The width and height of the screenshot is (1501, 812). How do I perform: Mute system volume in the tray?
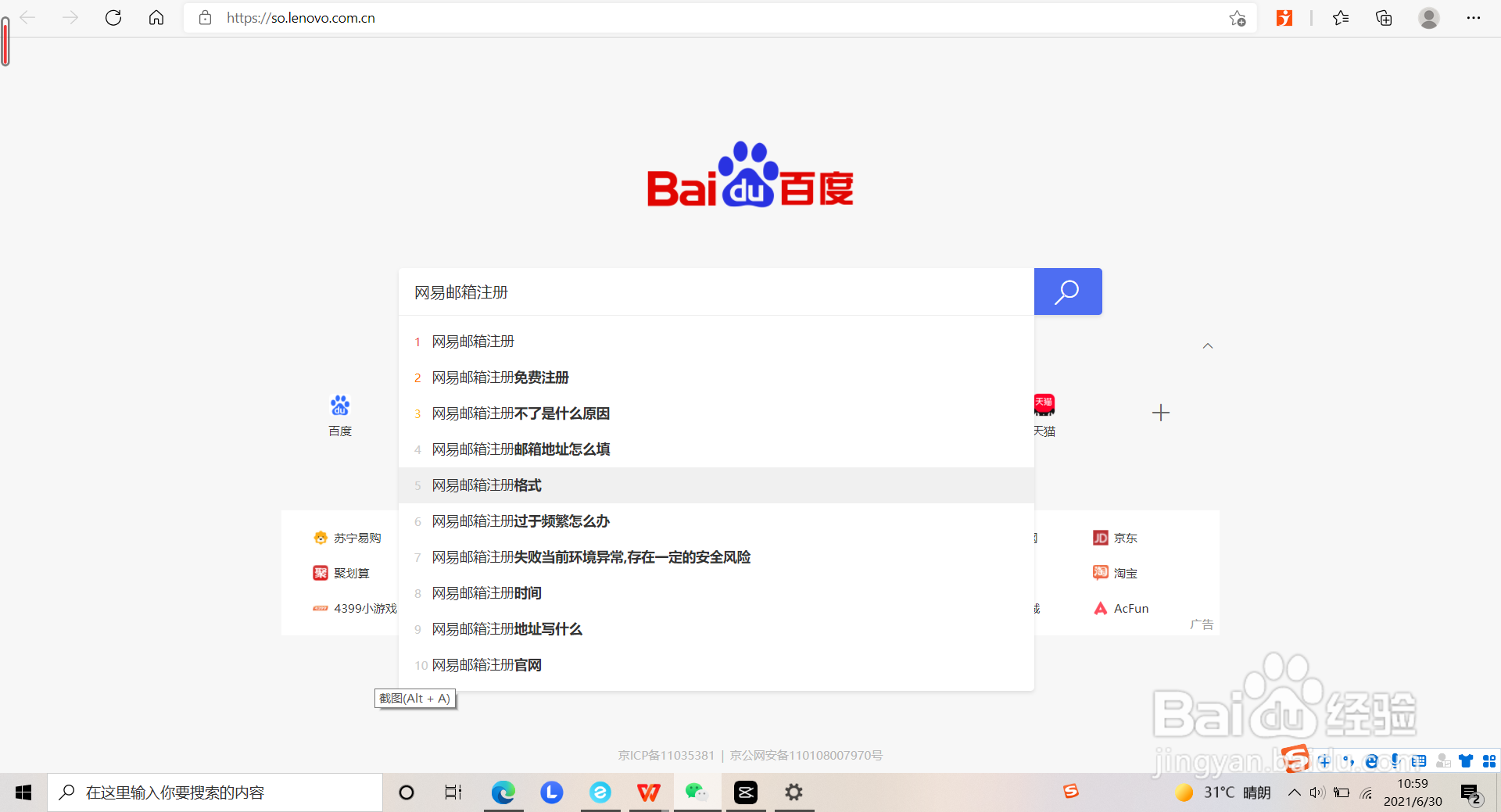pyautogui.click(x=1318, y=792)
